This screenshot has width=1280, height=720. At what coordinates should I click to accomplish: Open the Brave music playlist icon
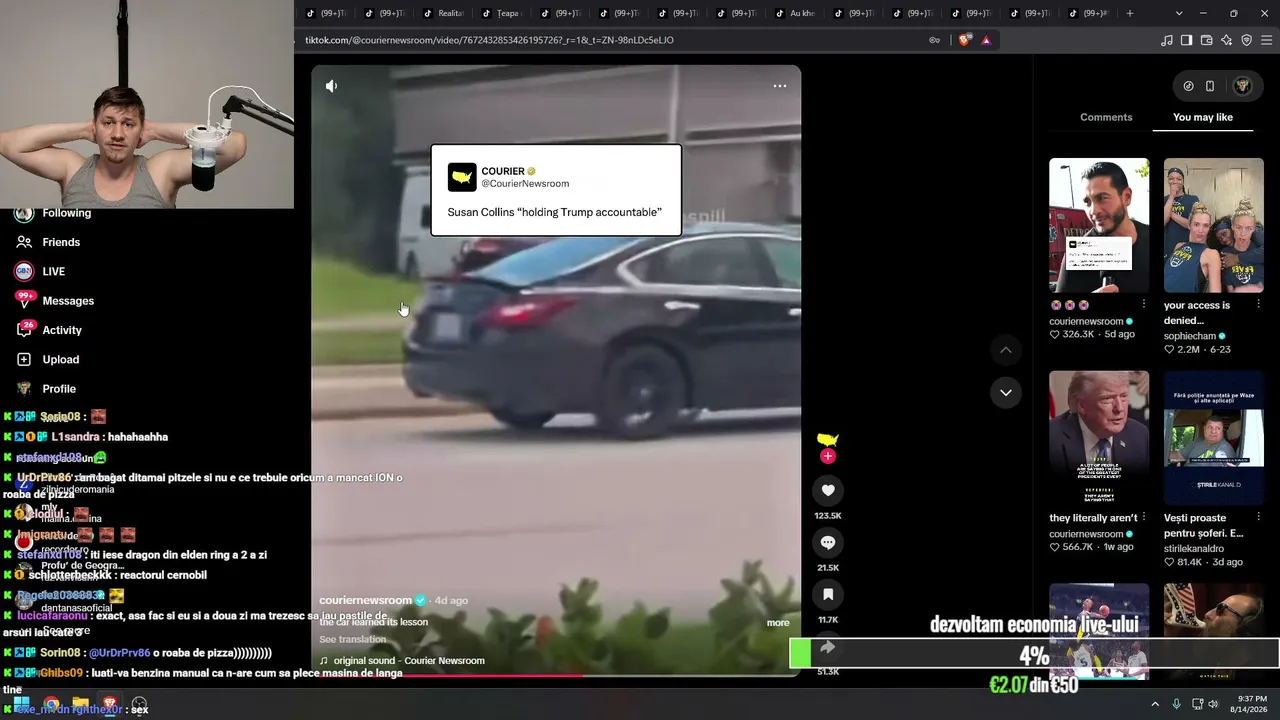(x=1166, y=40)
